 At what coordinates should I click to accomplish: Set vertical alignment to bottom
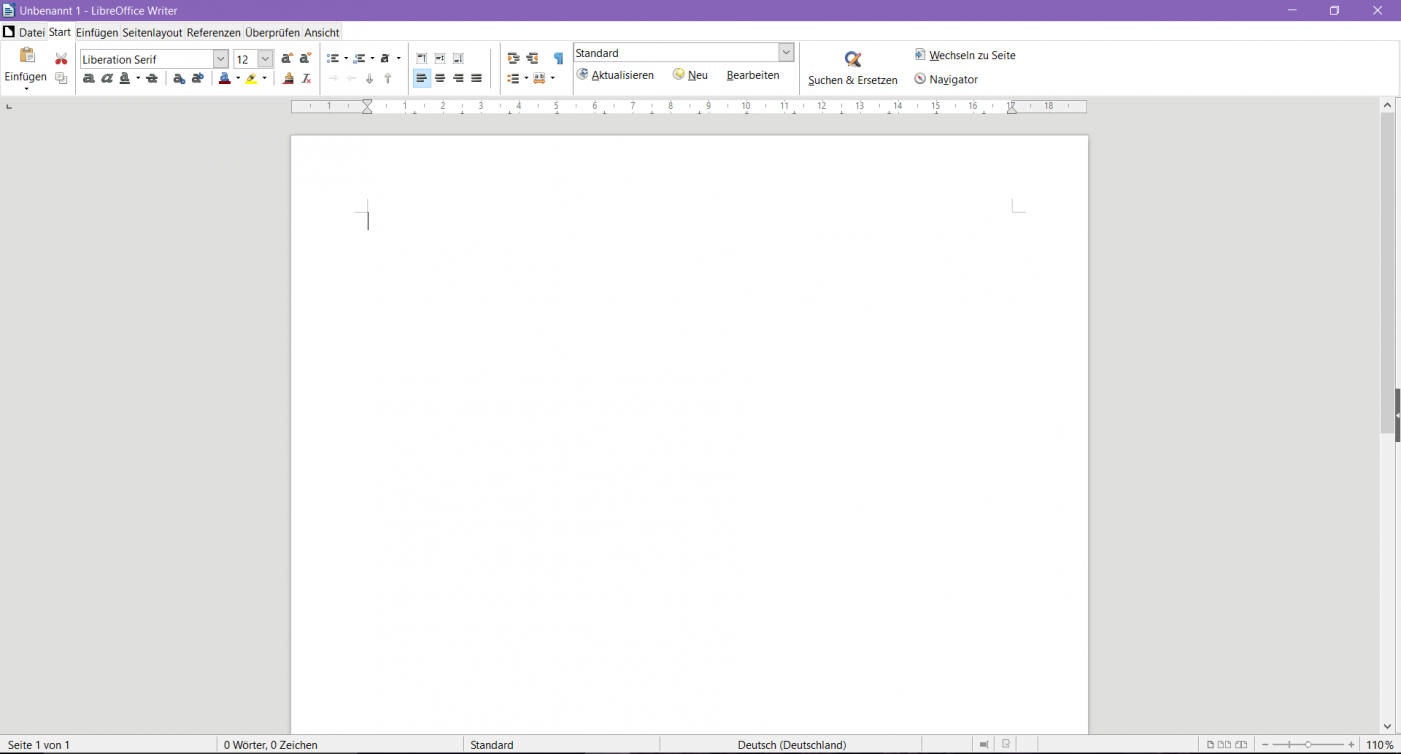458,58
